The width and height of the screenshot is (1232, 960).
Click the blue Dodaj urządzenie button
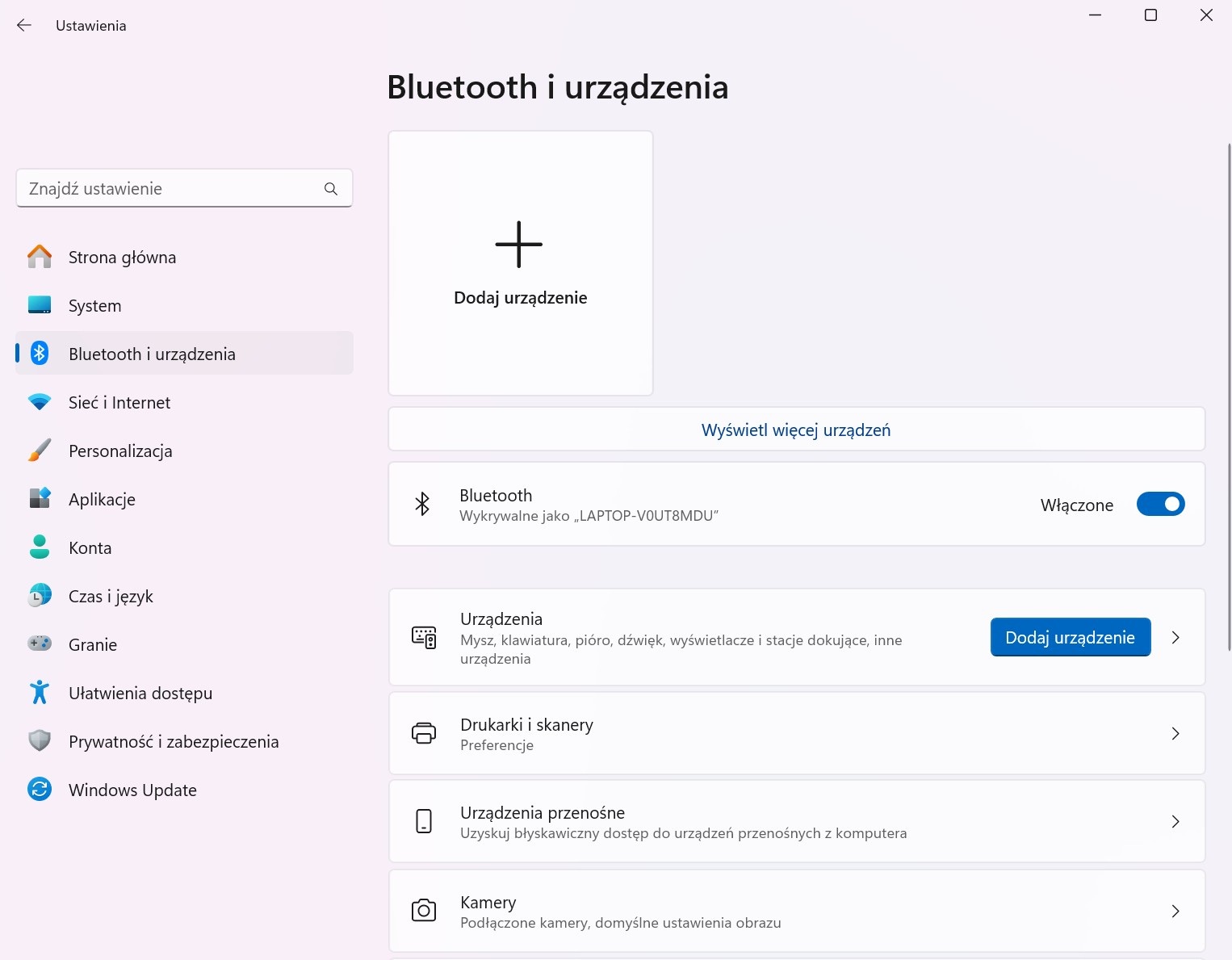(x=1070, y=637)
